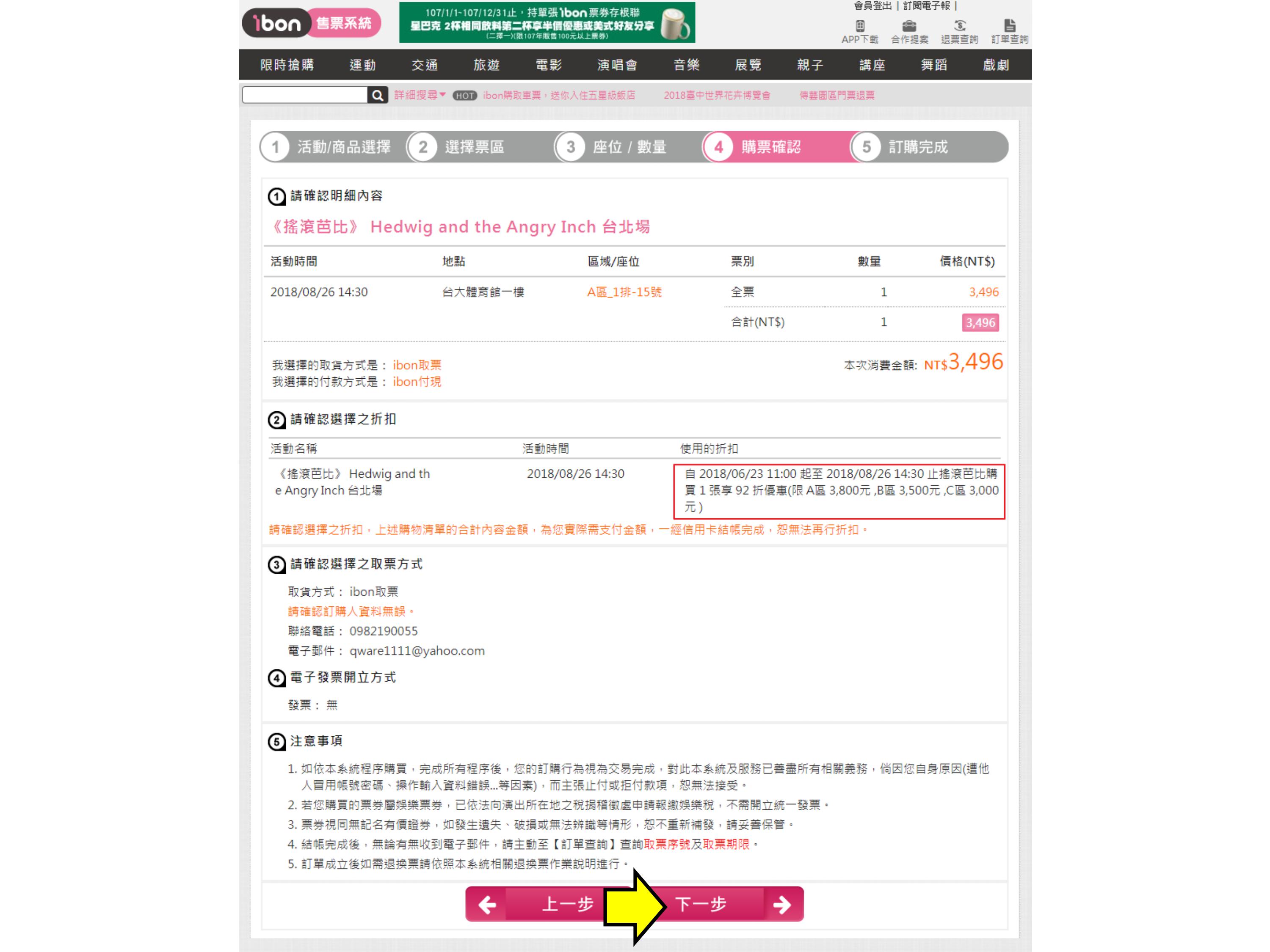Open the 合作提案 briefcase icon

[x=909, y=26]
